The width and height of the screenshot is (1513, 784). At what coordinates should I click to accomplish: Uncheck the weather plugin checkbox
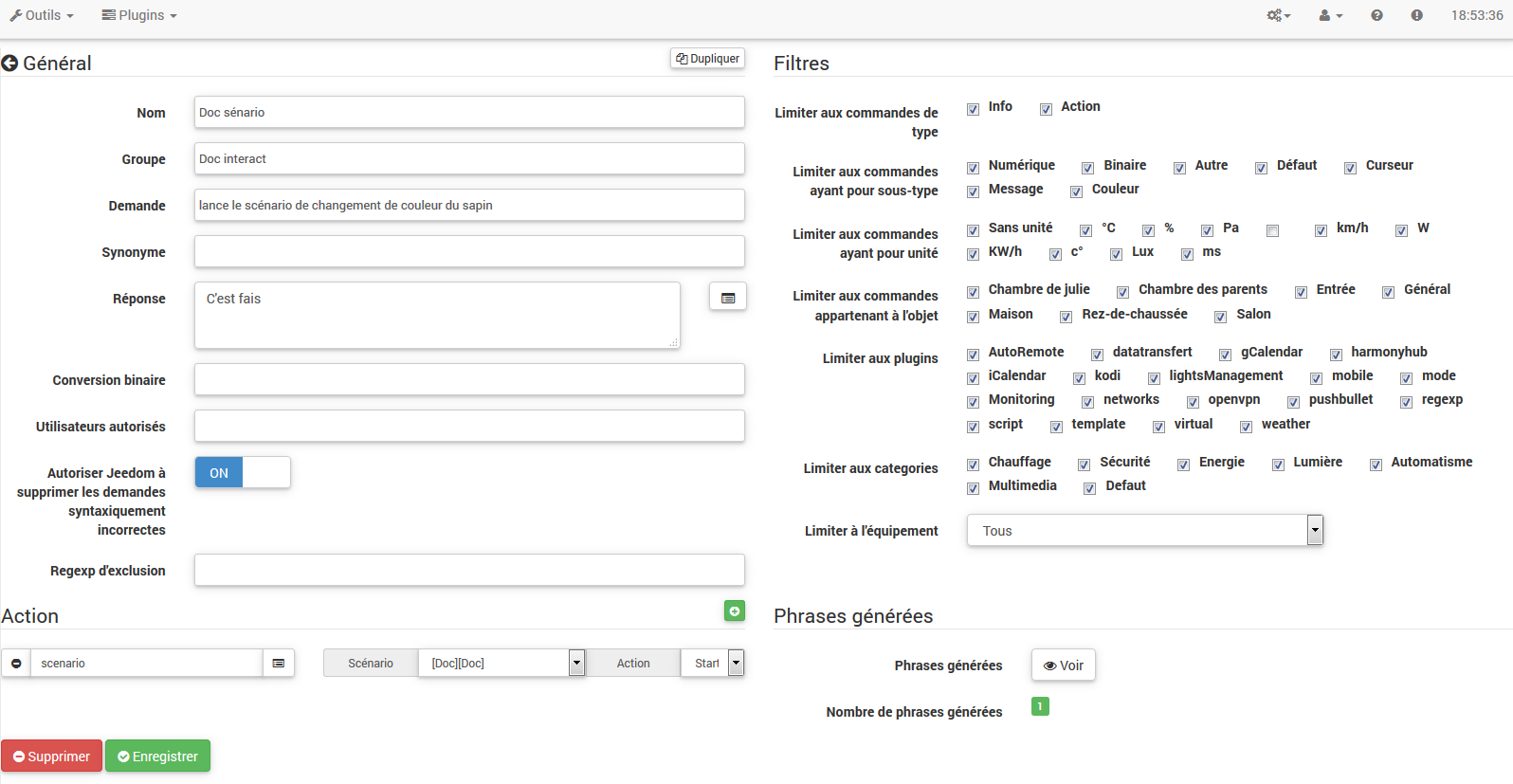coord(1246,427)
